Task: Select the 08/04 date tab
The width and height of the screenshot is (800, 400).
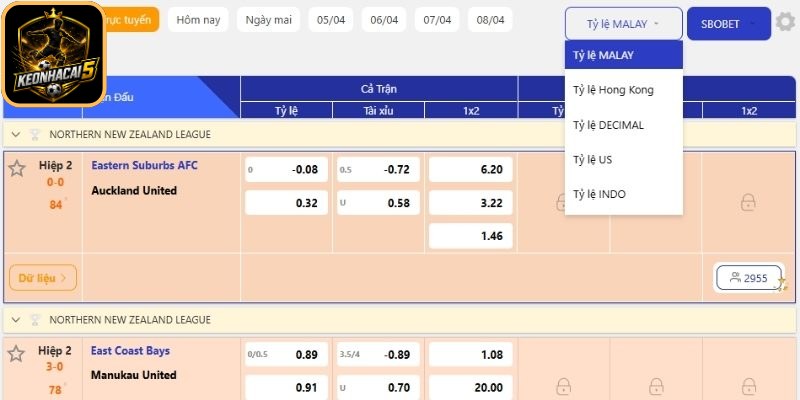Action: [x=490, y=20]
